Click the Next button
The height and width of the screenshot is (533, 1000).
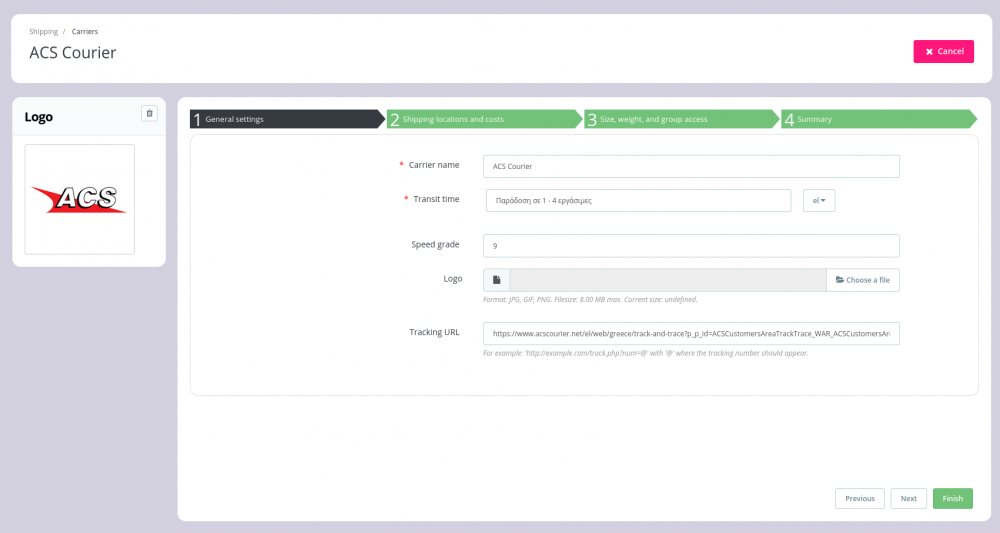(909, 499)
